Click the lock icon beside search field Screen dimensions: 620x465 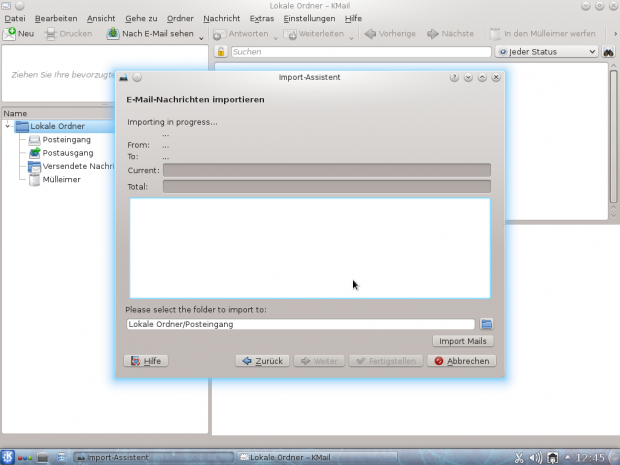tap(221, 52)
